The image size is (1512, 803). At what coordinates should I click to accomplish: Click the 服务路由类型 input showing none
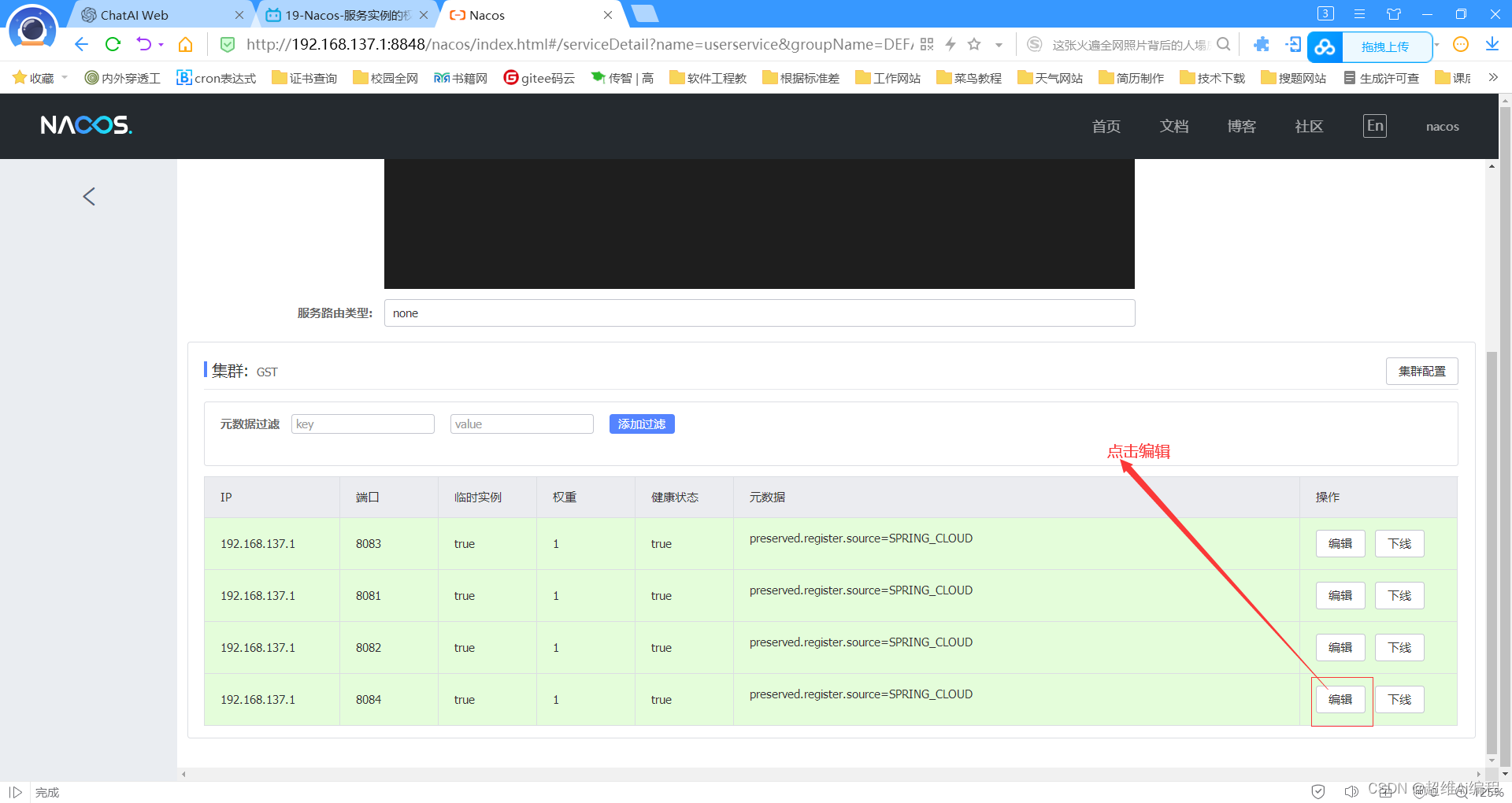point(759,313)
